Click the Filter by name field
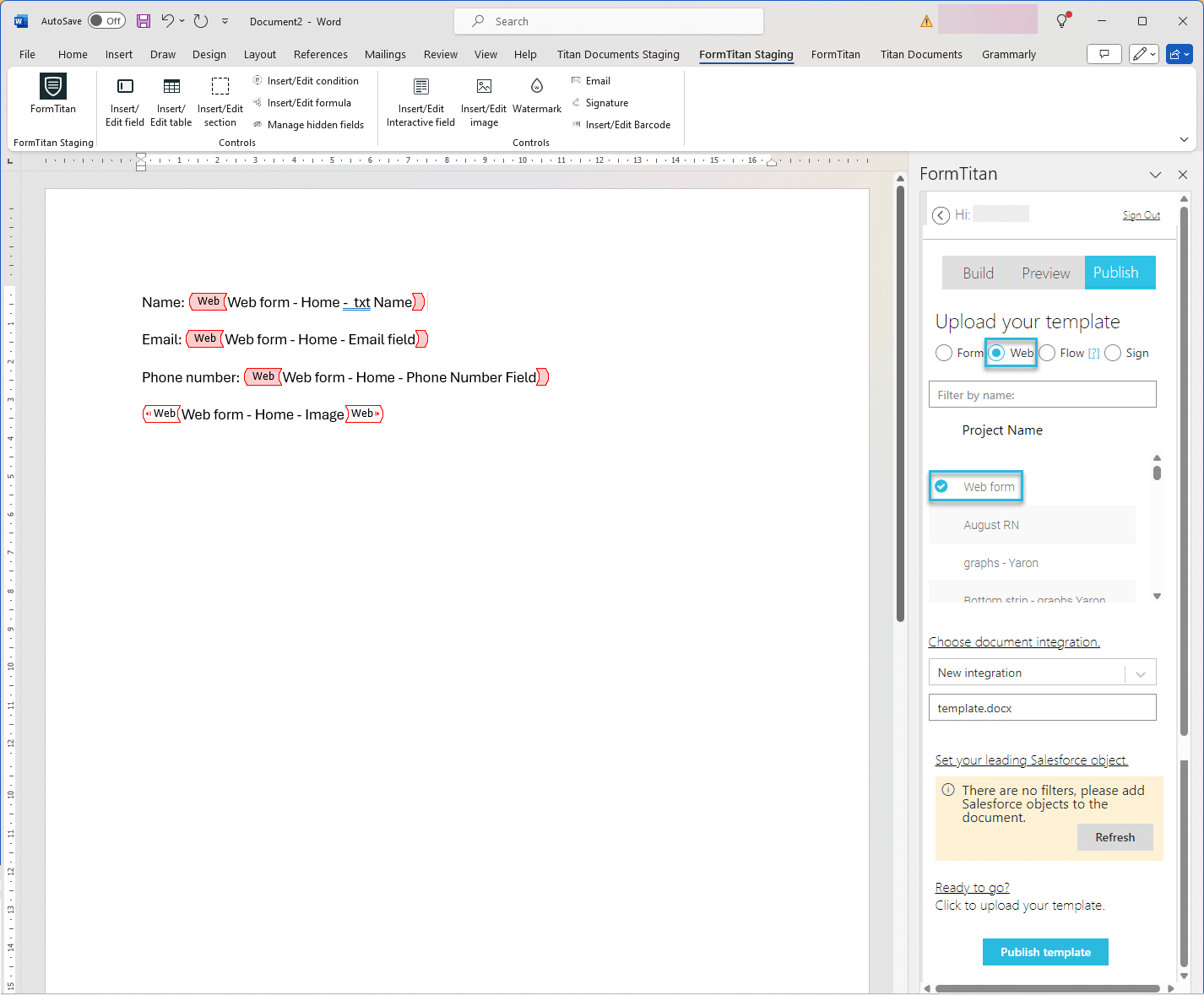The image size is (1204, 995). (x=1043, y=394)
